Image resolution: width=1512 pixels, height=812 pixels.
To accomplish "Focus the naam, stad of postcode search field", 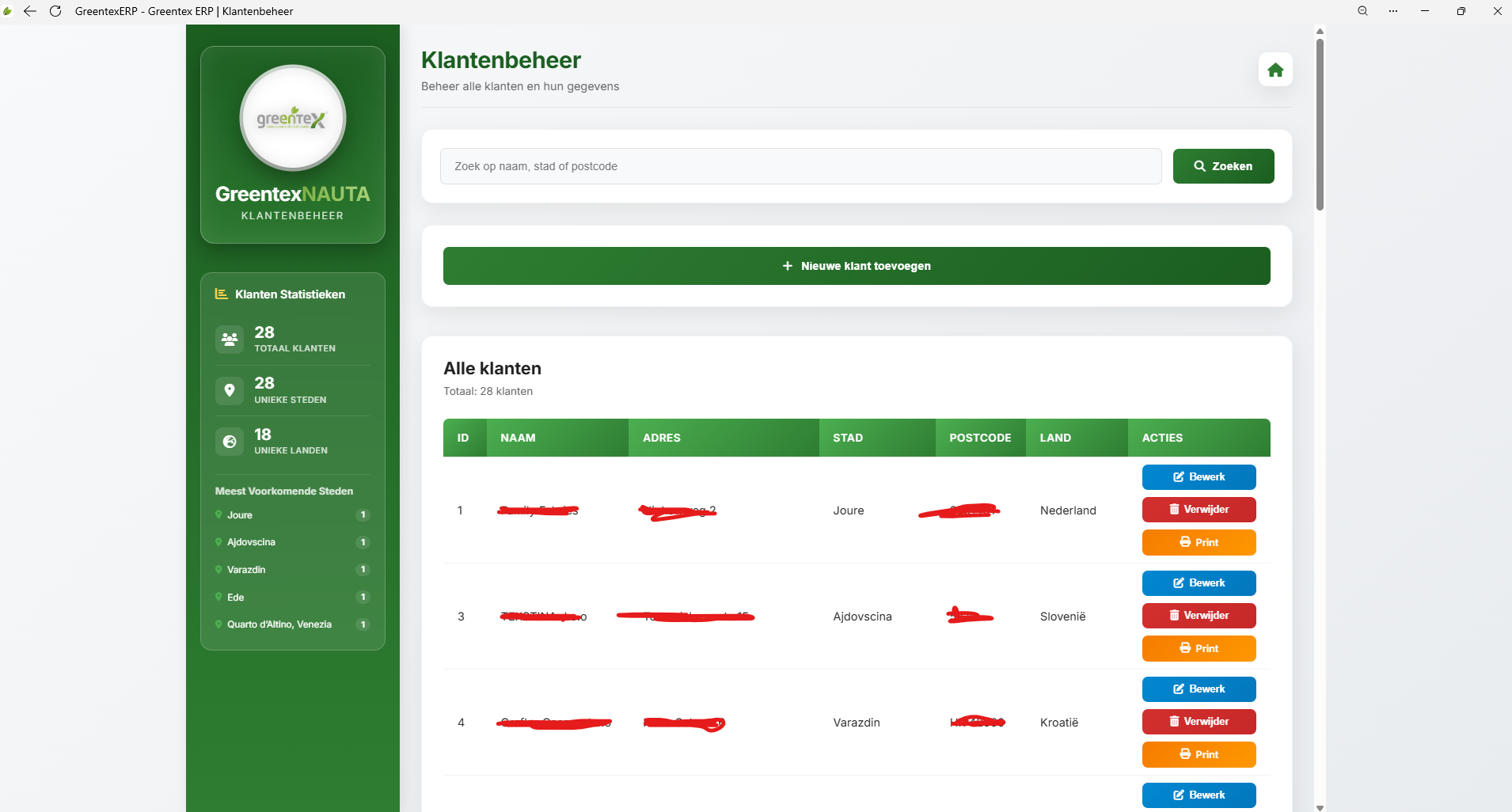I will [x=800, y=166].
